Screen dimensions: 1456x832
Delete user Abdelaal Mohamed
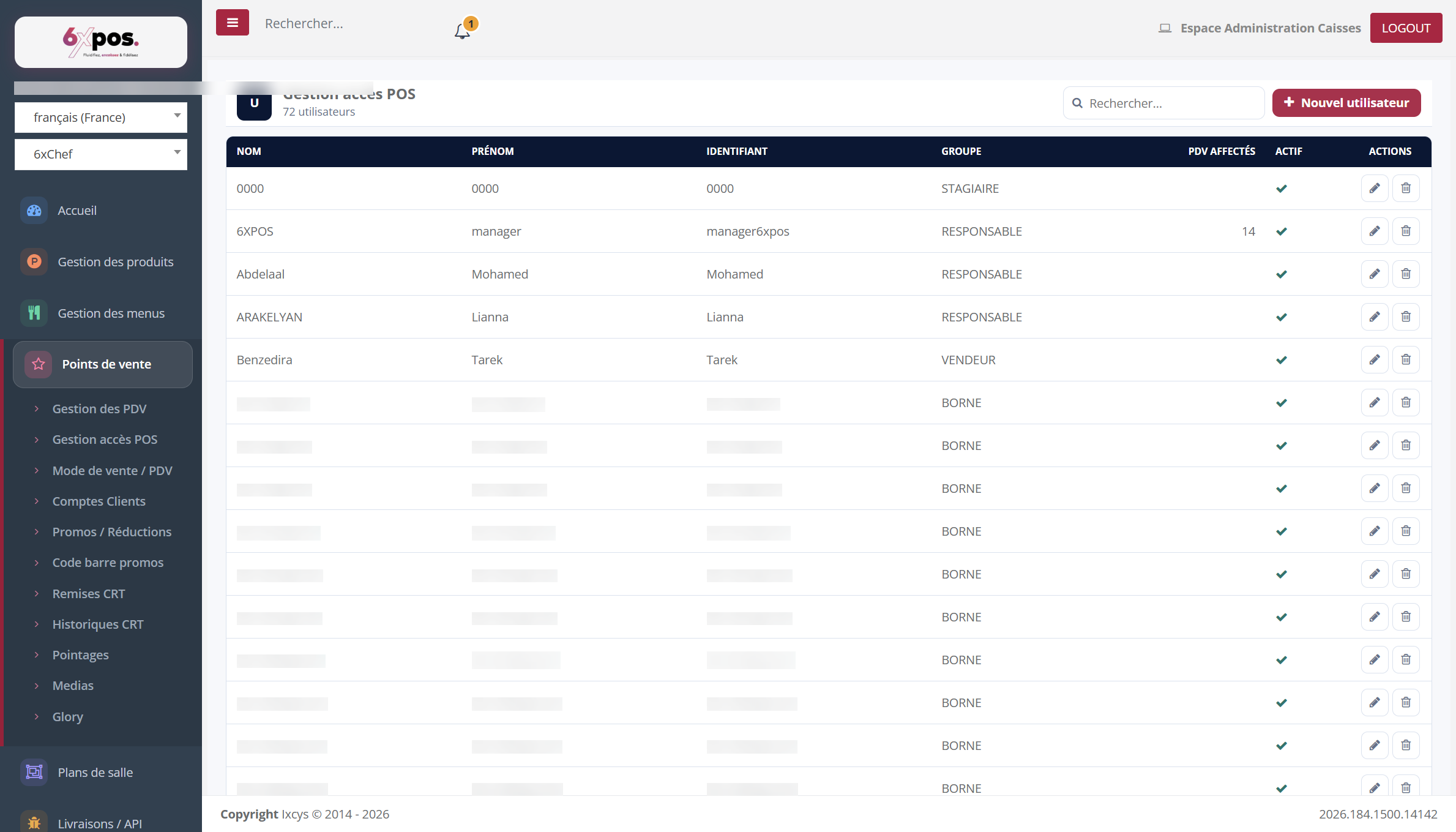pyautogui.click(x=1406, y=274)
